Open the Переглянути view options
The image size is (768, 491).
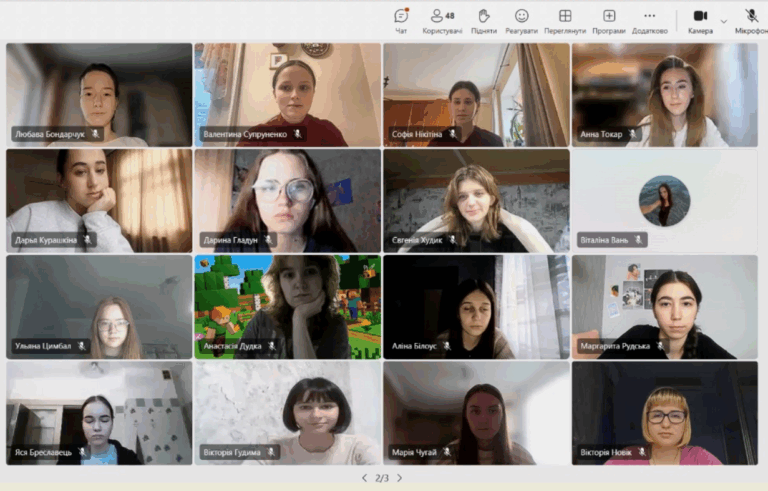565,18
